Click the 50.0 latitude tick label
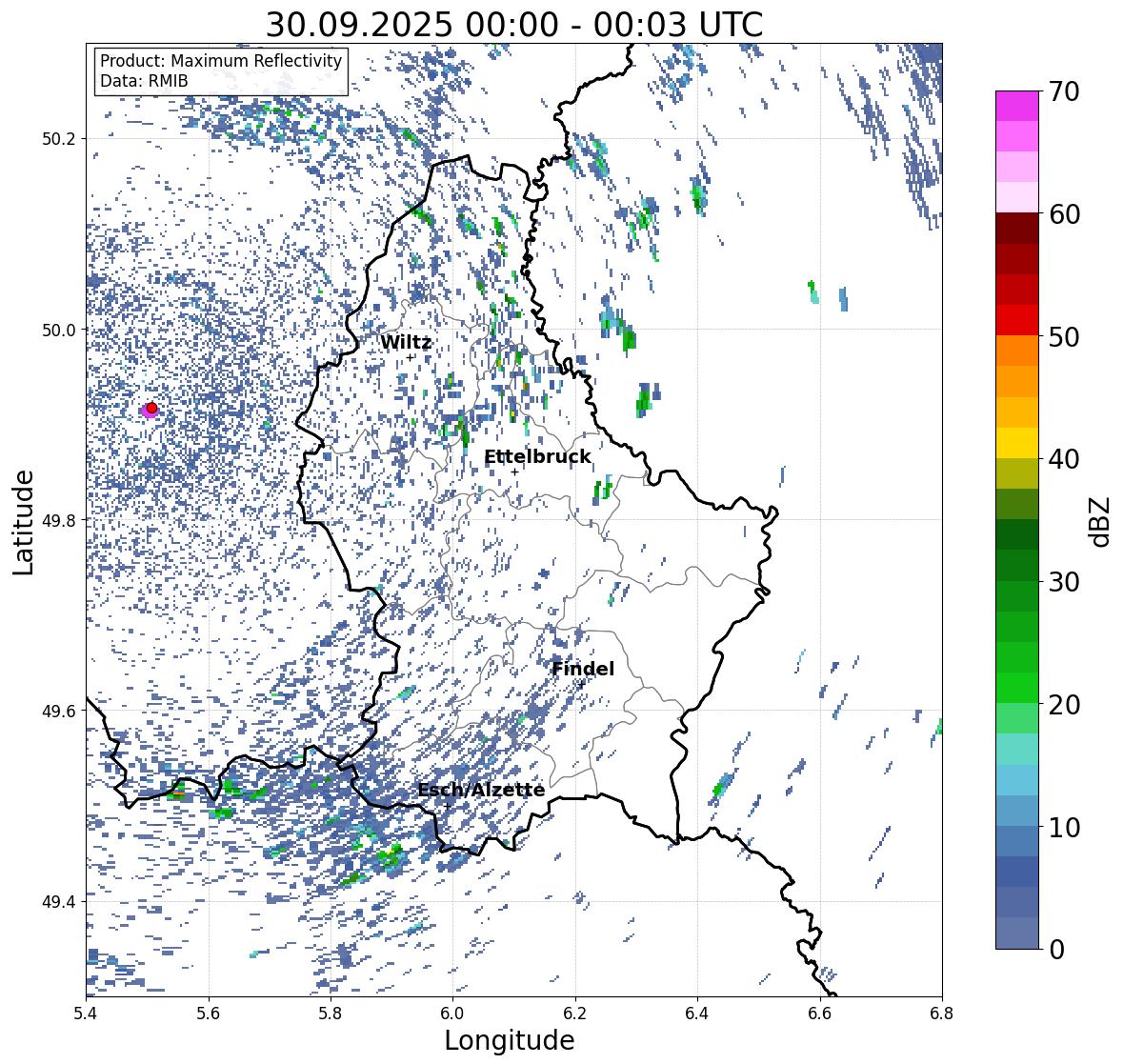This screenshot has height=1064, width=1123. (59, 331)
